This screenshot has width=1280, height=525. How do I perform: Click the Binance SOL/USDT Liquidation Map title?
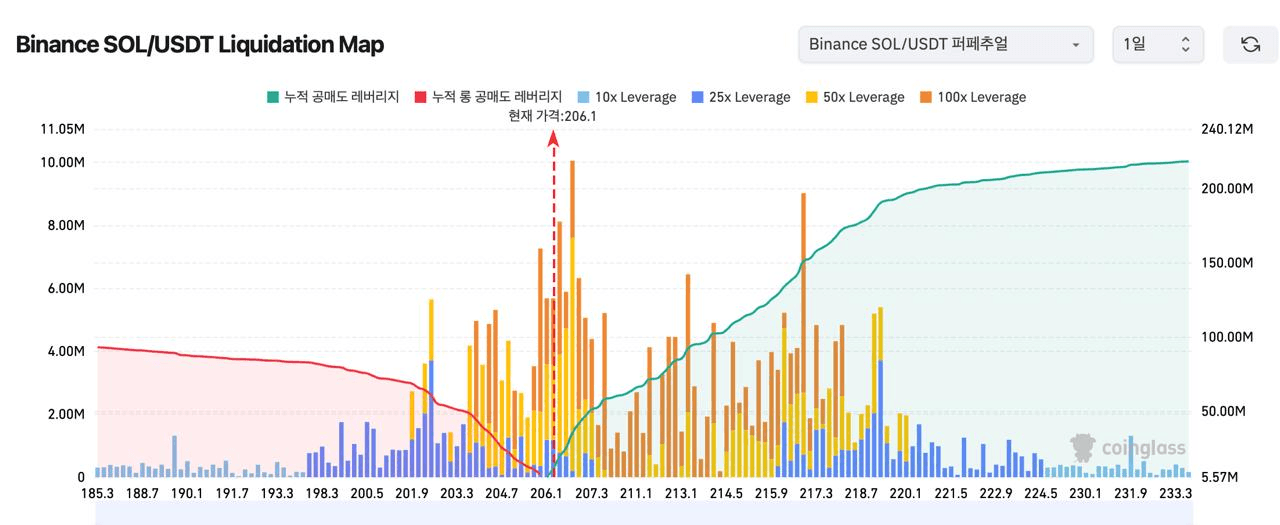[x=200, y=45]
